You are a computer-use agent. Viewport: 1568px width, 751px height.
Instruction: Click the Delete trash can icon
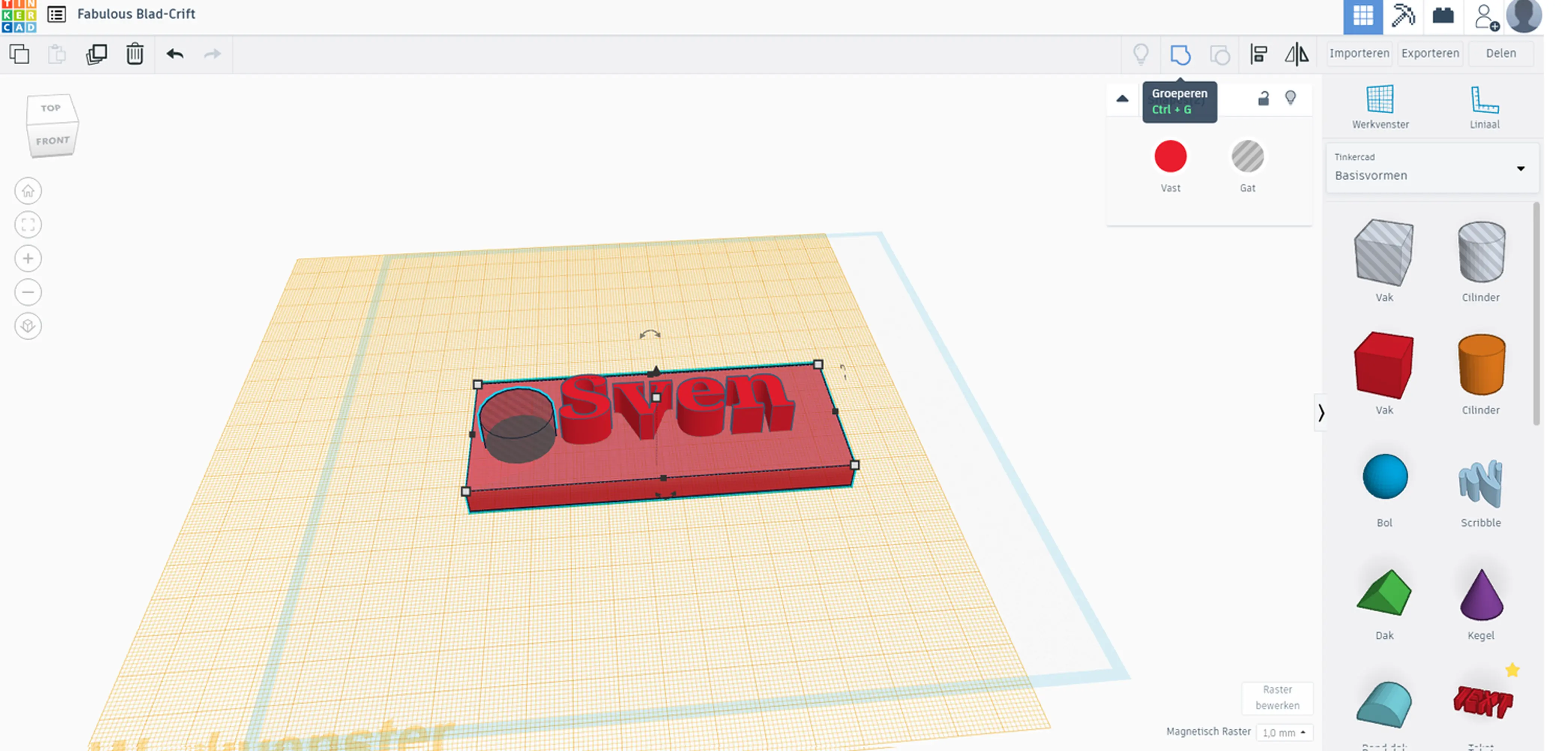coord(134,54)
